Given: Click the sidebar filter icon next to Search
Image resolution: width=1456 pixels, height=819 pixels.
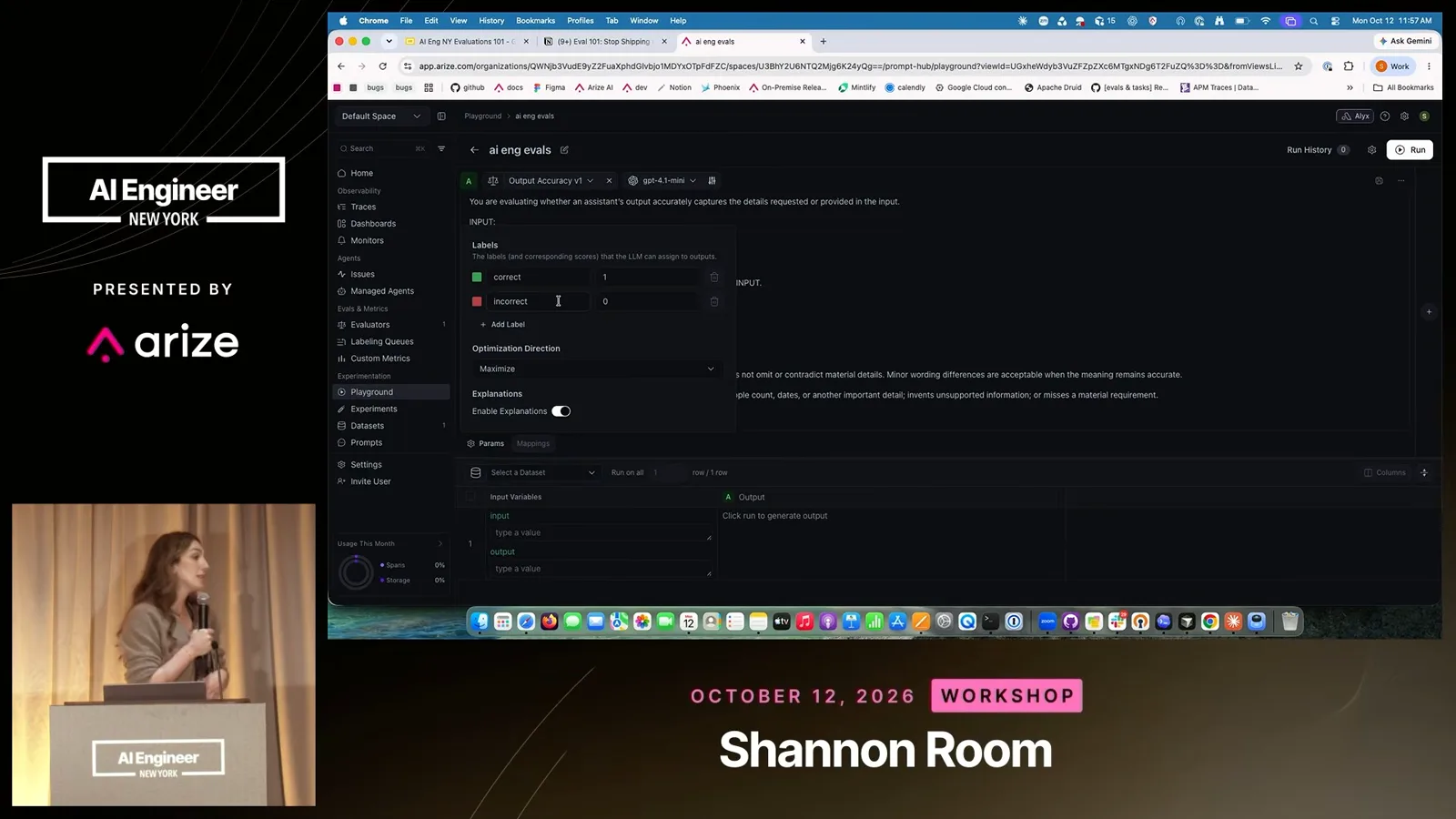Looking at the screenshot, I should point(441,148).
